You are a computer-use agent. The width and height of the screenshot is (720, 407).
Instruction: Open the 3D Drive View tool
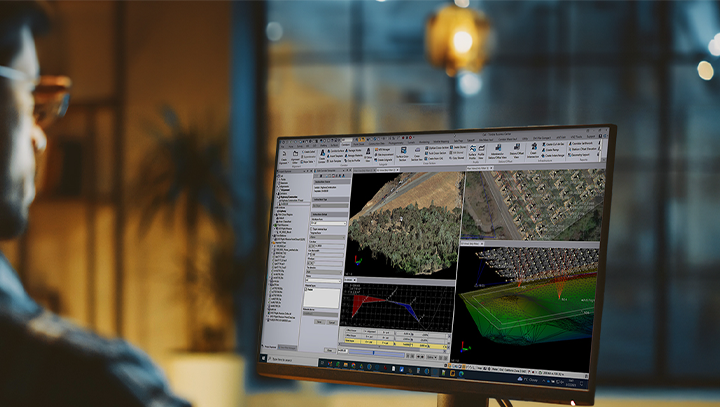pyautogui.click(x=368, y=155)
